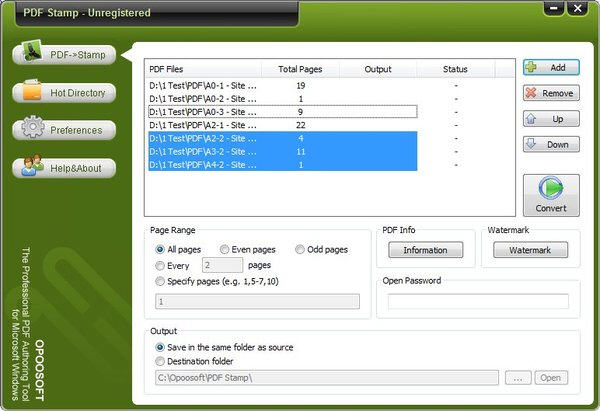Screen dimensions: 600x411
Task: Move the selected file Up
Action: click(x=551, y=119)
